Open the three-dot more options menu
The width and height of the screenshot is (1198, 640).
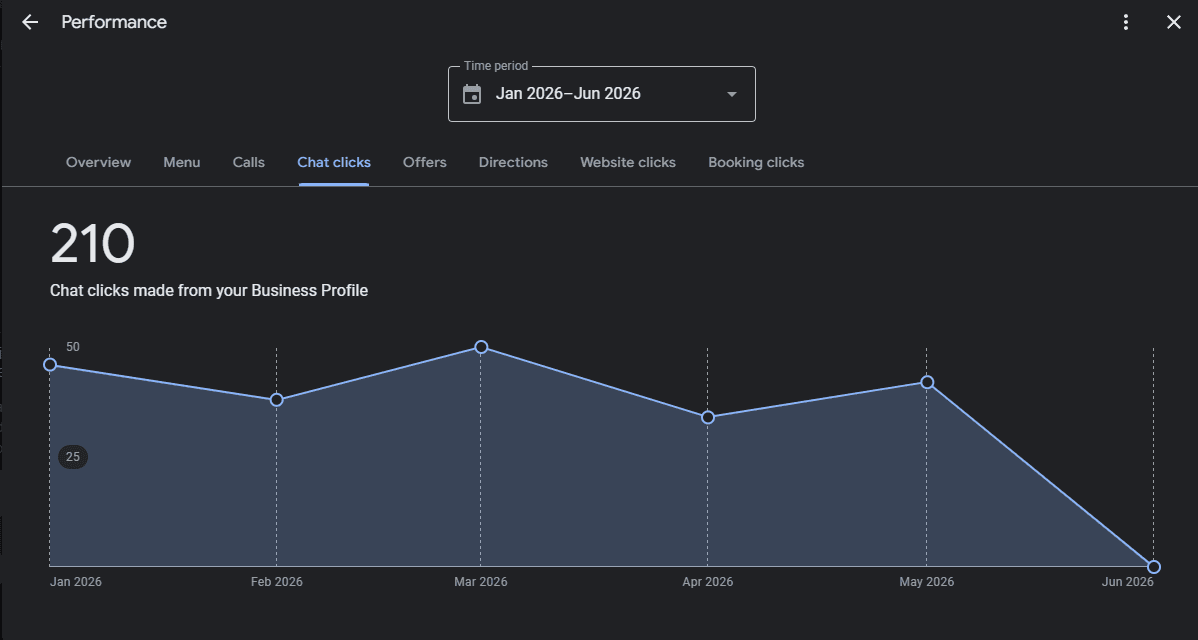coord(1125,22)
